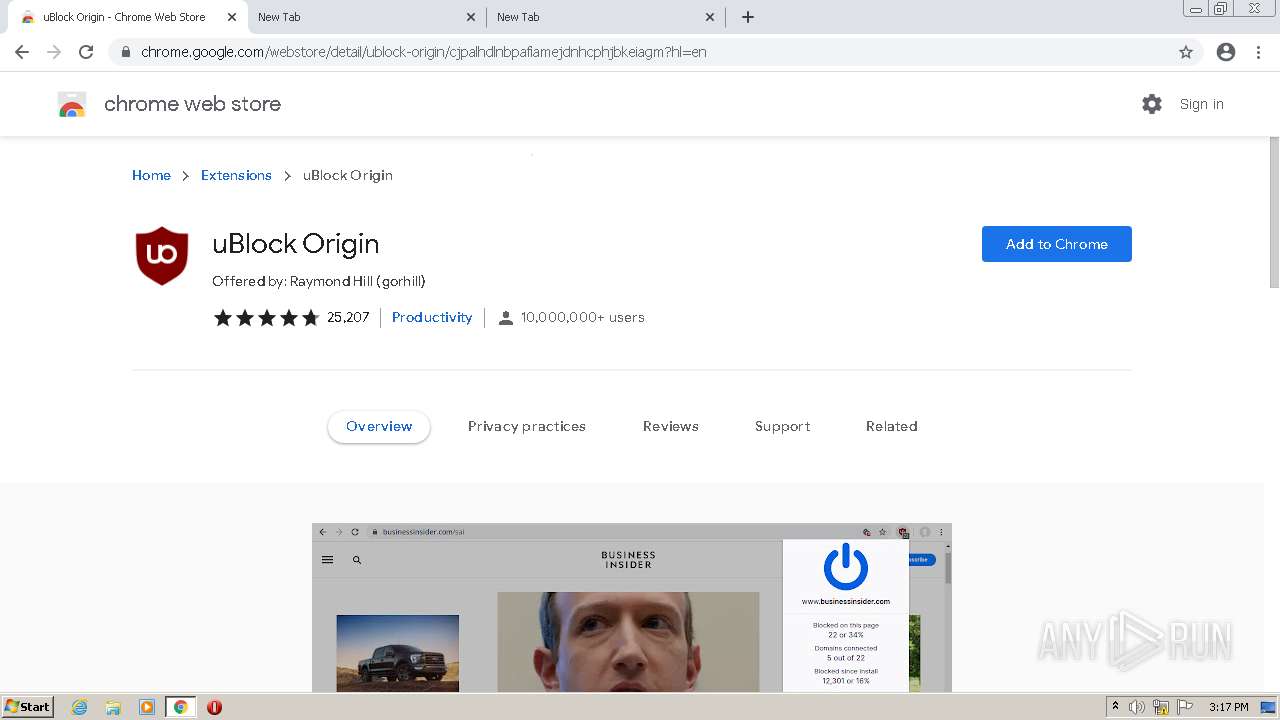The height and width of the screenshot is (720, 1280).
Task: Click the Add to Chrome button
Action: (1057, 244)
